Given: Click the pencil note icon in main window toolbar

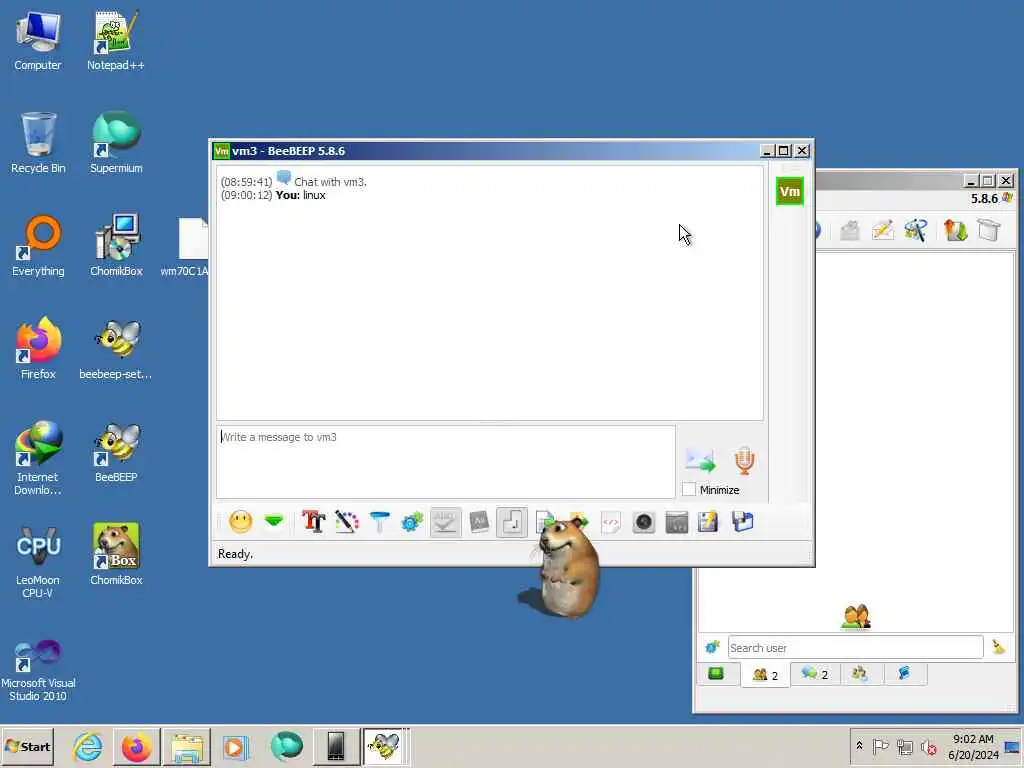Looking at the screenshot, I should click(883, 230).
